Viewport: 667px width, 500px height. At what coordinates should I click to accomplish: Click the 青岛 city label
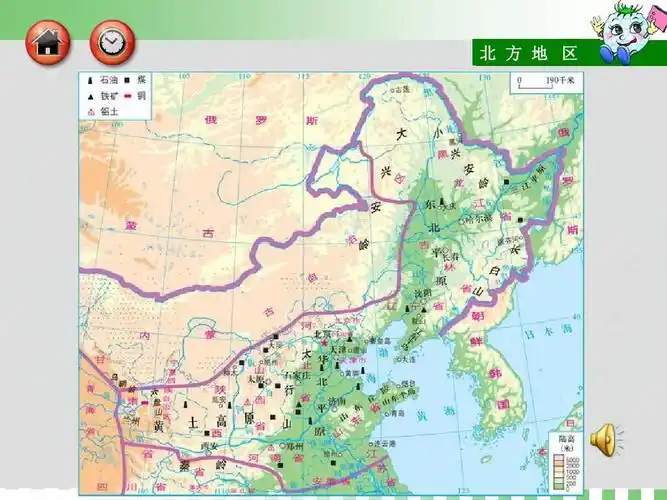397,413
